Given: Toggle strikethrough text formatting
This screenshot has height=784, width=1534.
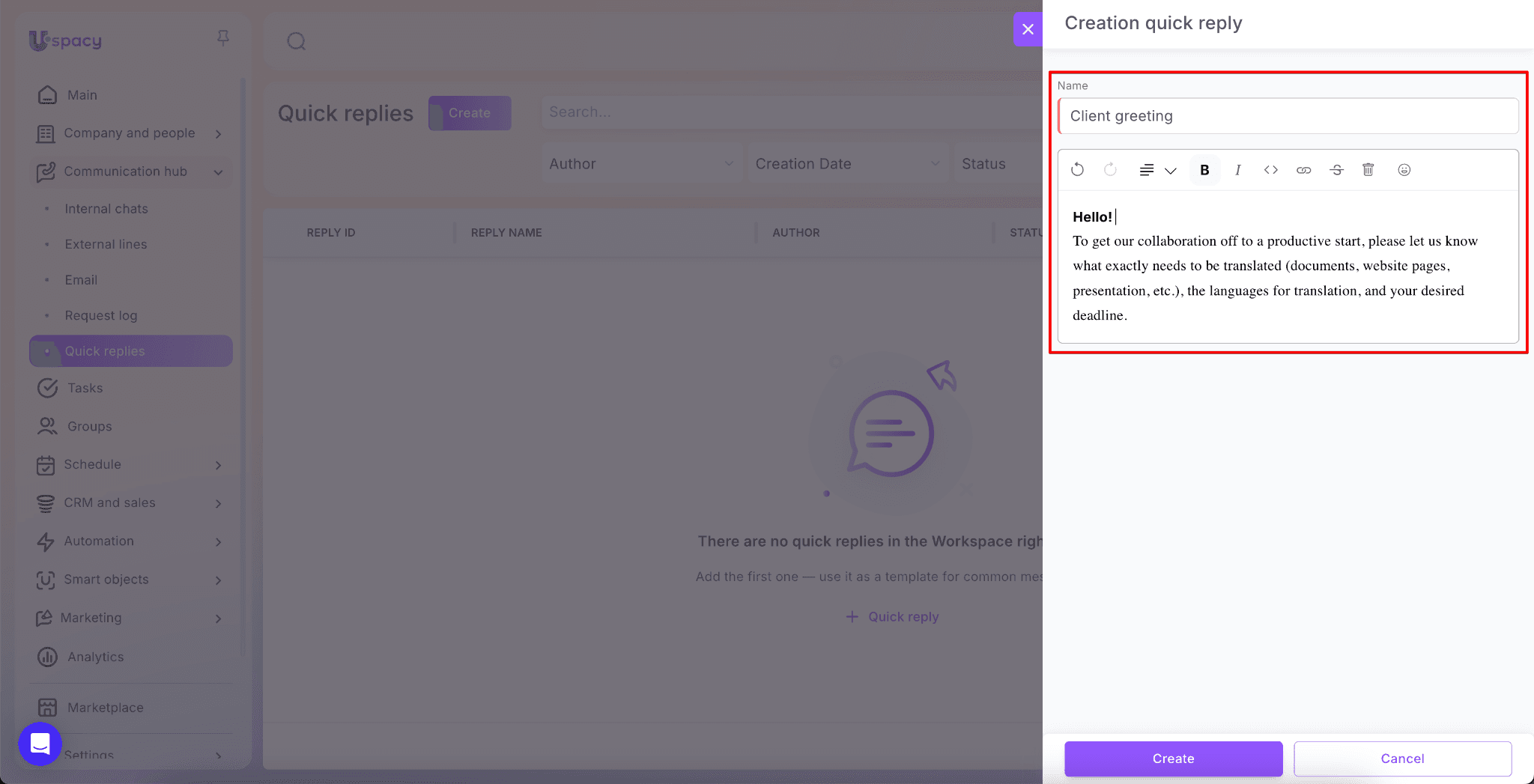Looking at the screenshot, I should [x=1336, y=170].
